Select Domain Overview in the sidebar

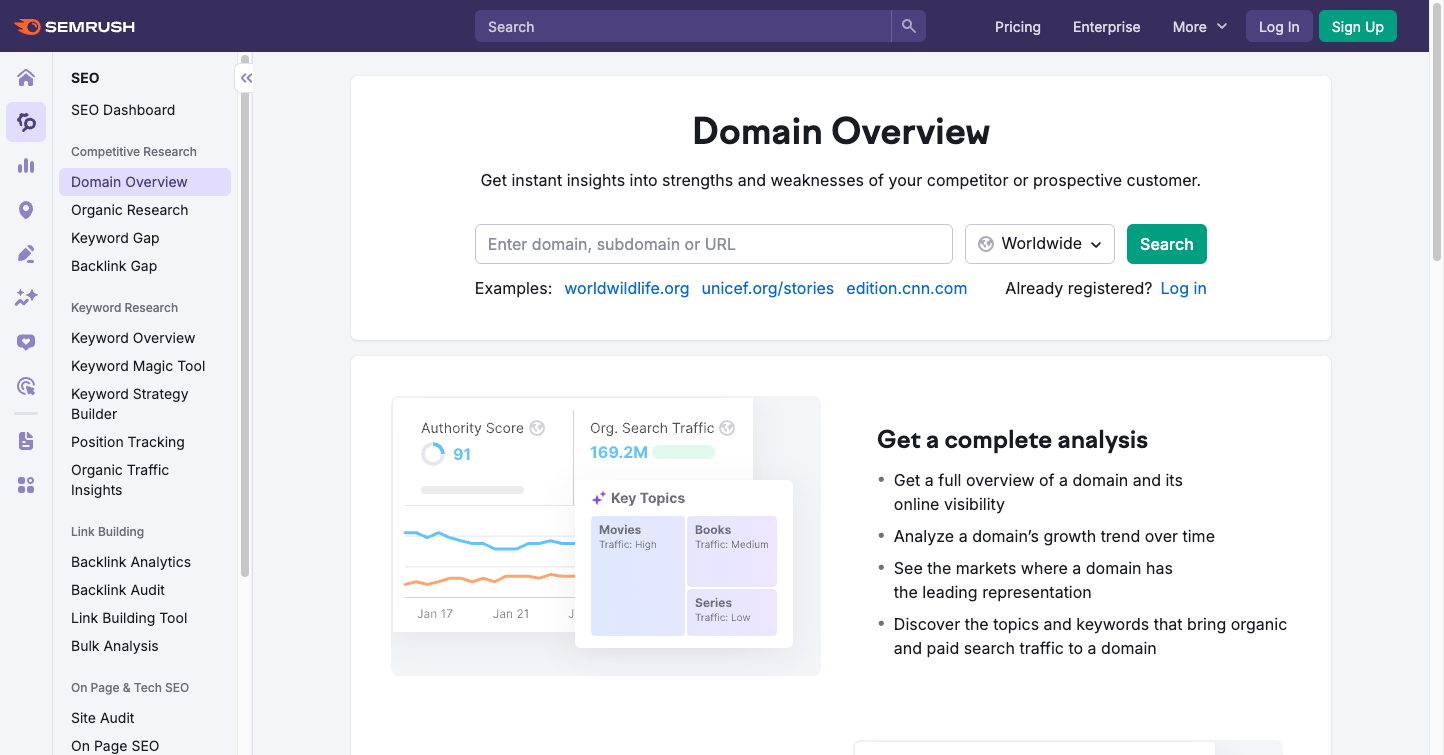tap(145, 182)
